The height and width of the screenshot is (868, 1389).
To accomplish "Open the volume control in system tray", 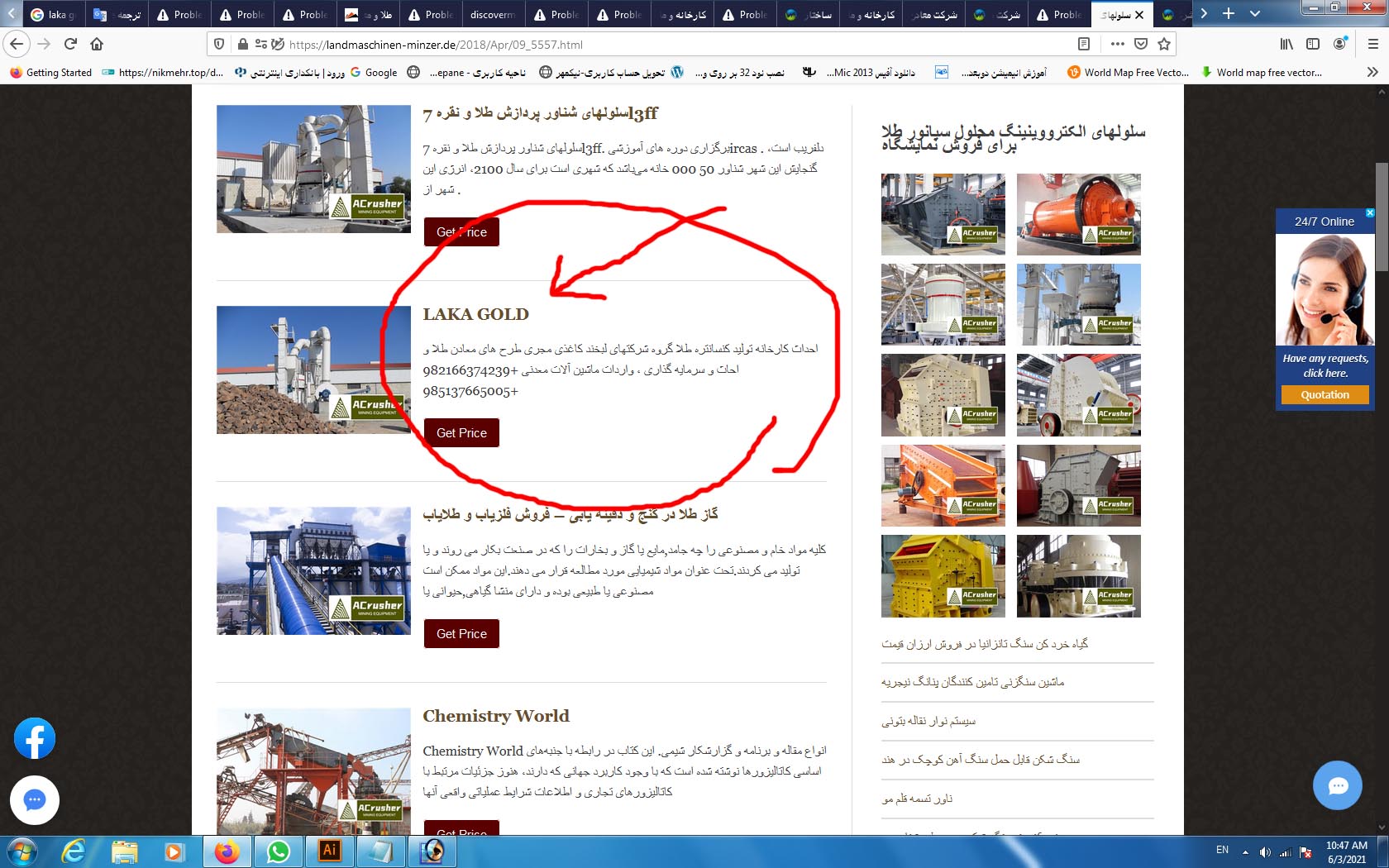I will pyautogui.click(x=1265, y=851).
